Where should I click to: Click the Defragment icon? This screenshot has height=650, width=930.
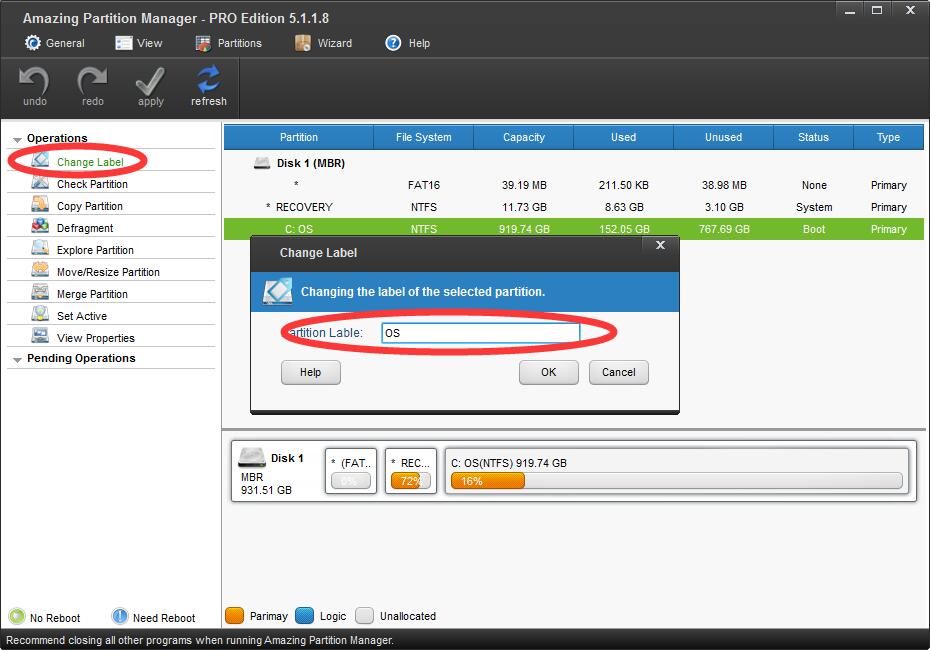40,226
